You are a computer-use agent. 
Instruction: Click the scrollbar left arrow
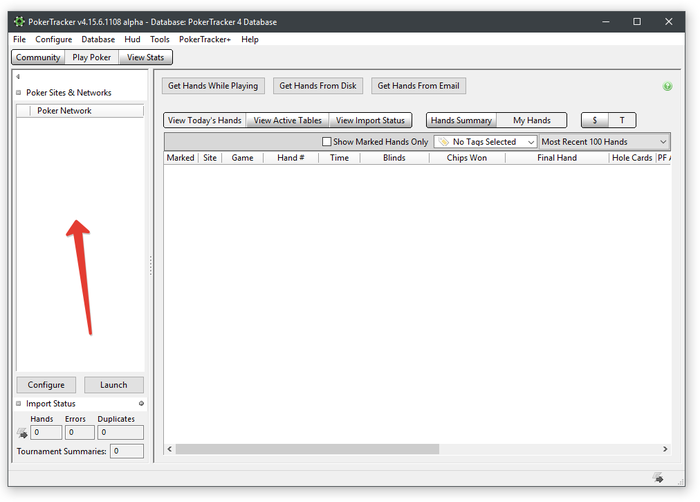coord(170,449)
